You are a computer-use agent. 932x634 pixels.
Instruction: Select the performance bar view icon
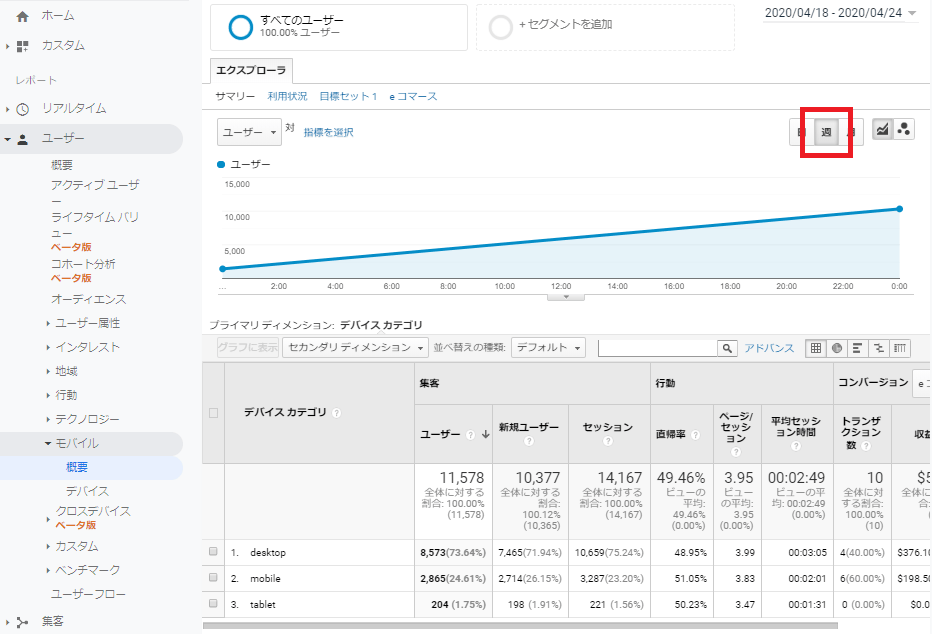click(856, 347)
